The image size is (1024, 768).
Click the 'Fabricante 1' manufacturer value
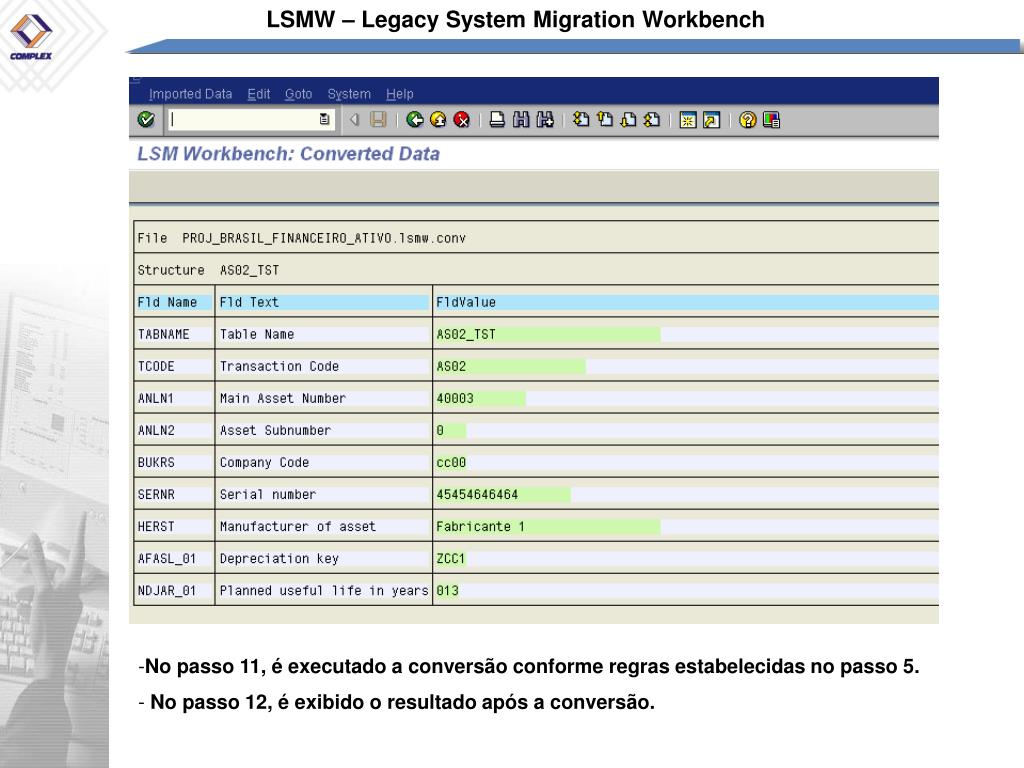coord(480,526)
